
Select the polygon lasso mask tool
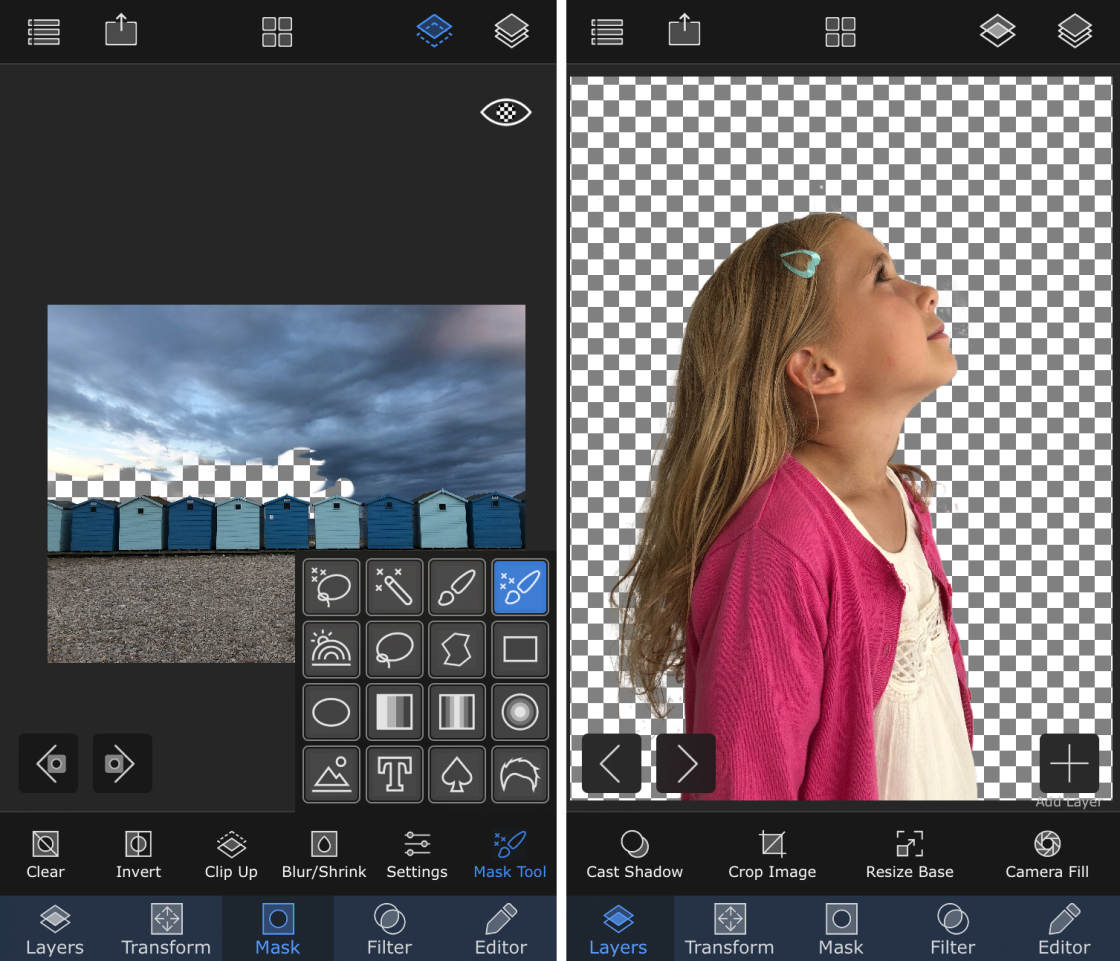(x=457, y=649)
